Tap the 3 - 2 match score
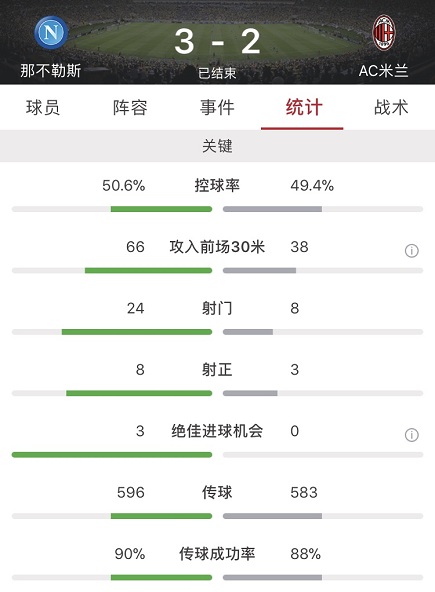The image size is (435, 592). (x=218, y=41)
